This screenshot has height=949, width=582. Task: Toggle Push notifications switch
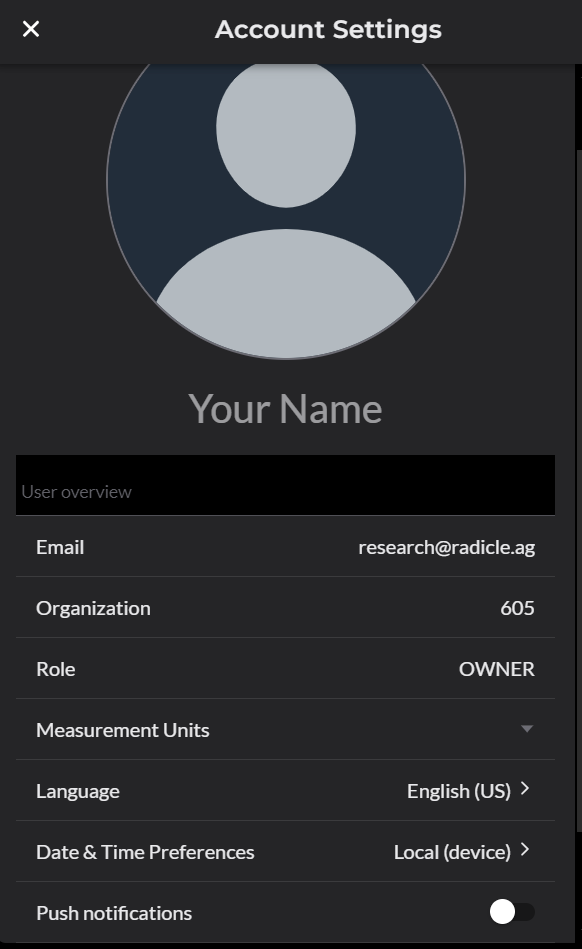coord(512,911)
